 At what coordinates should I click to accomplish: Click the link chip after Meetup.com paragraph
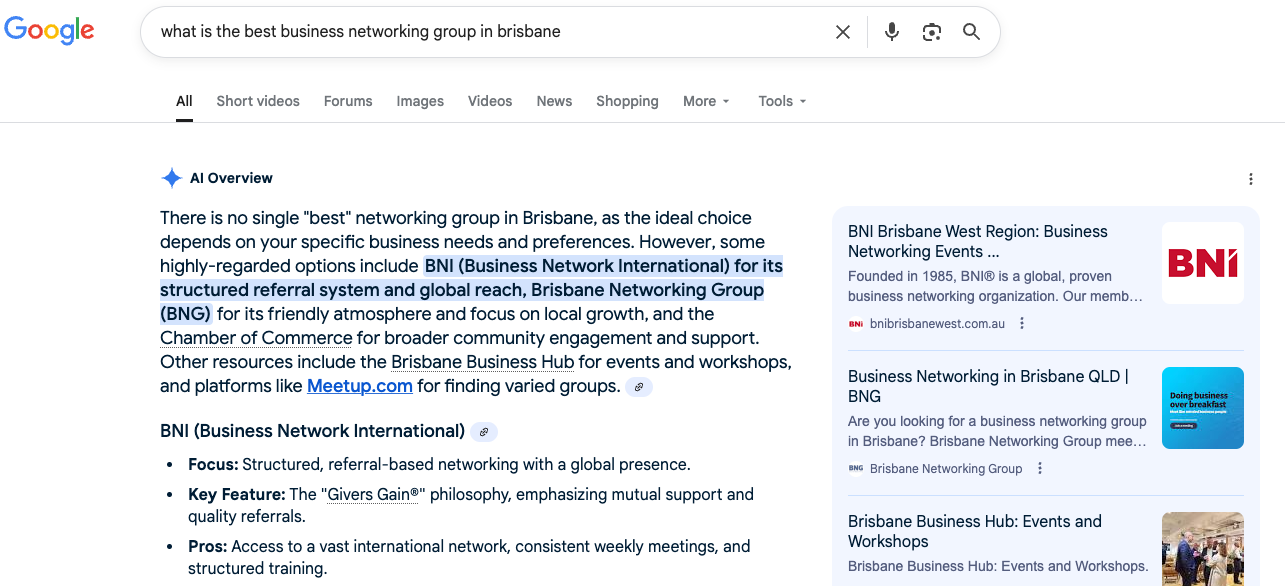point(639,386)
